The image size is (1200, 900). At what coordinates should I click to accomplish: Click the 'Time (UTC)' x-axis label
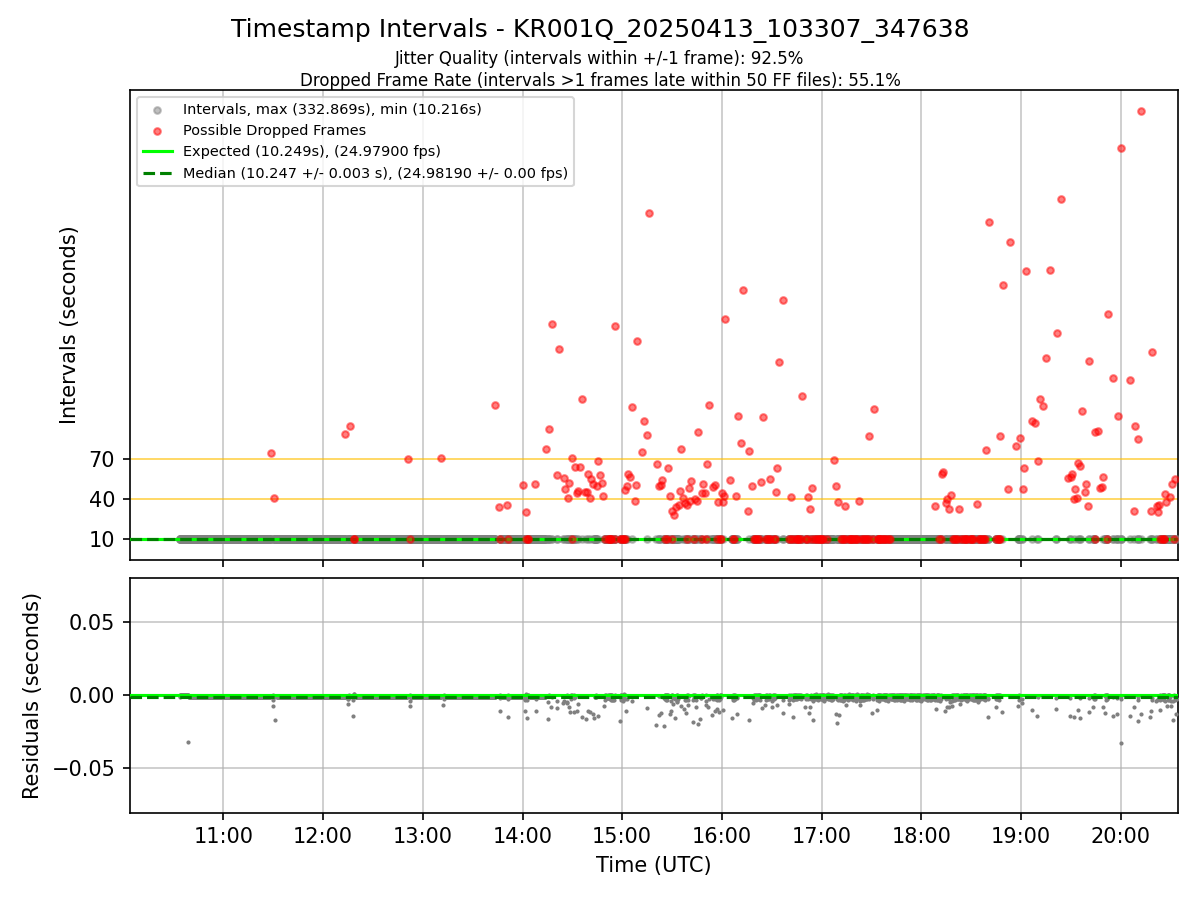tap(654, 865)
